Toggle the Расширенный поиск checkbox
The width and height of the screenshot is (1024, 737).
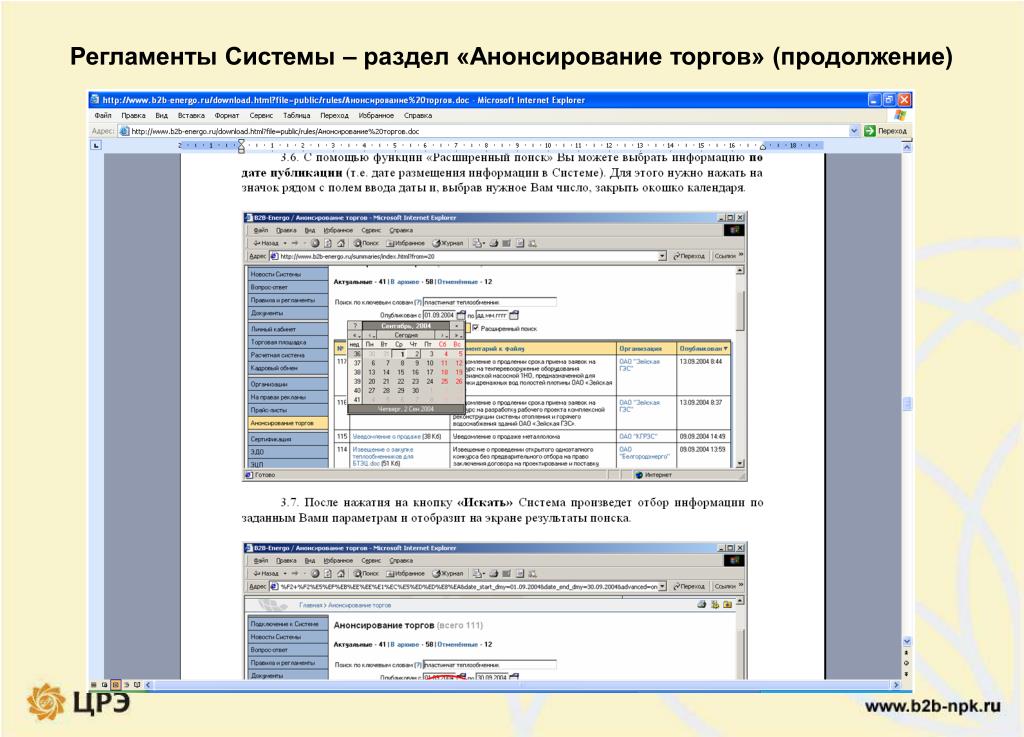475,328
